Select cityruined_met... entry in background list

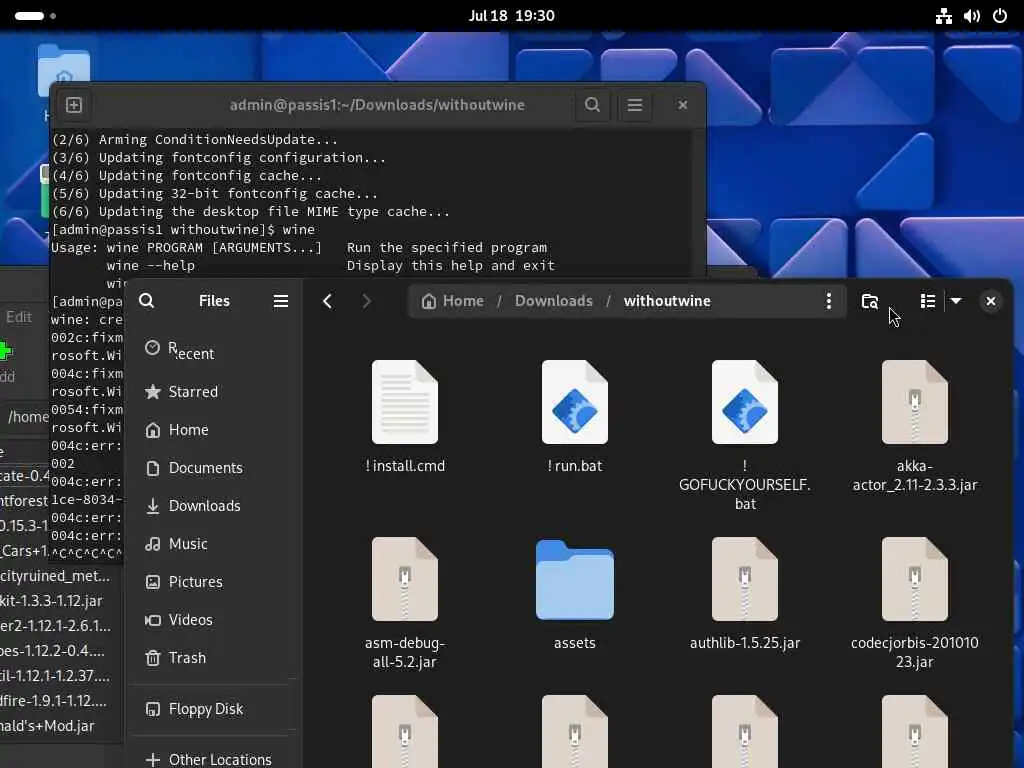click(x=56, y=576)
